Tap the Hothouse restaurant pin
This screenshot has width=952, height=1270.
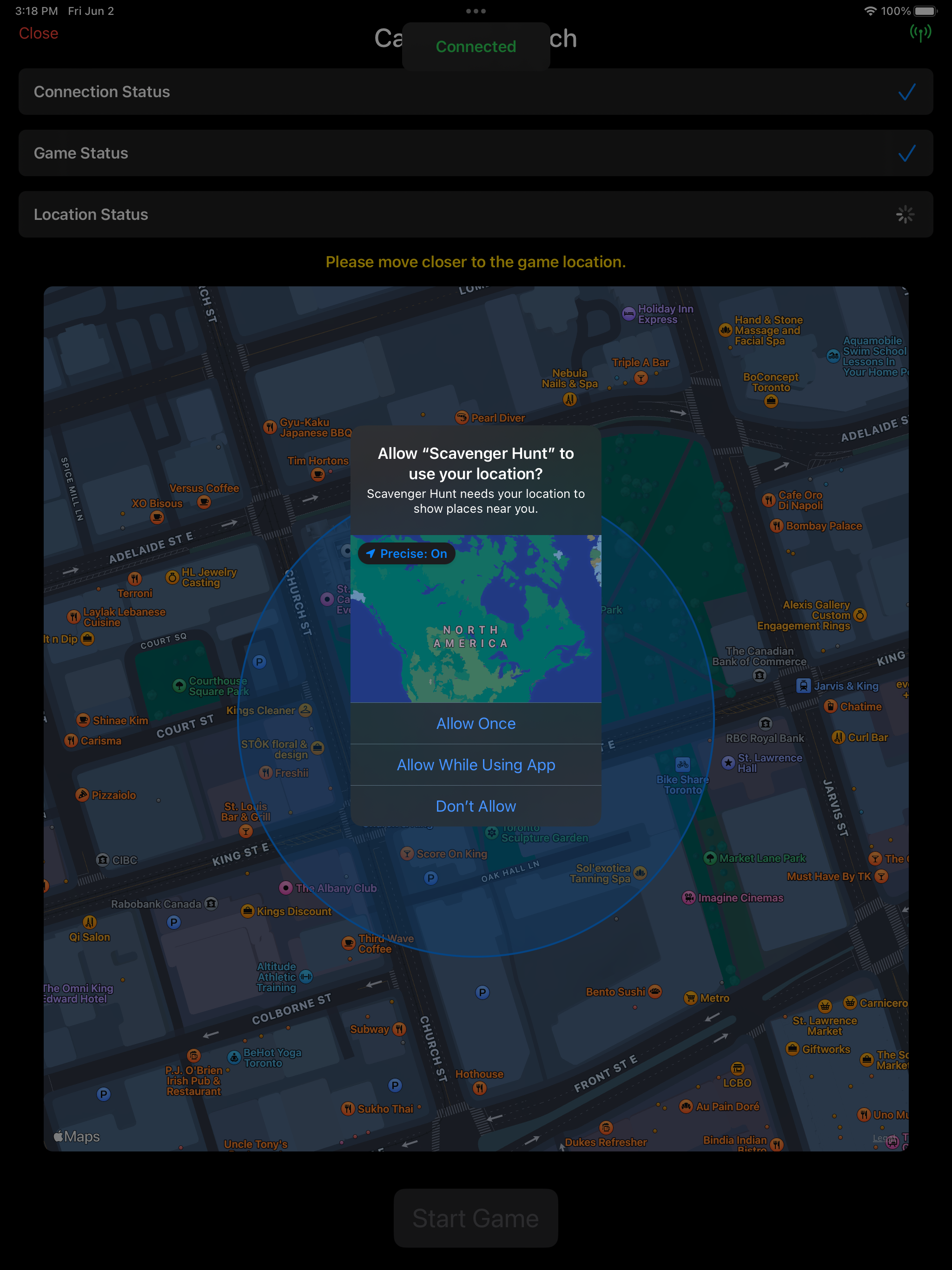coord(479,1088)
